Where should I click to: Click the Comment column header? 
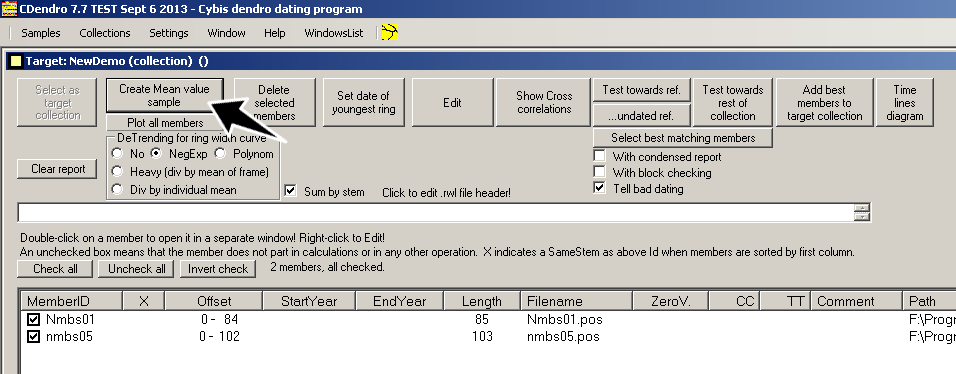(x=856, y=301)
